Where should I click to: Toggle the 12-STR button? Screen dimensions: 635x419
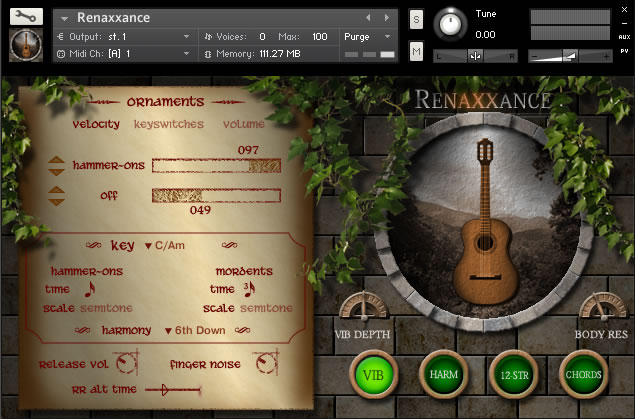point(514,375)
